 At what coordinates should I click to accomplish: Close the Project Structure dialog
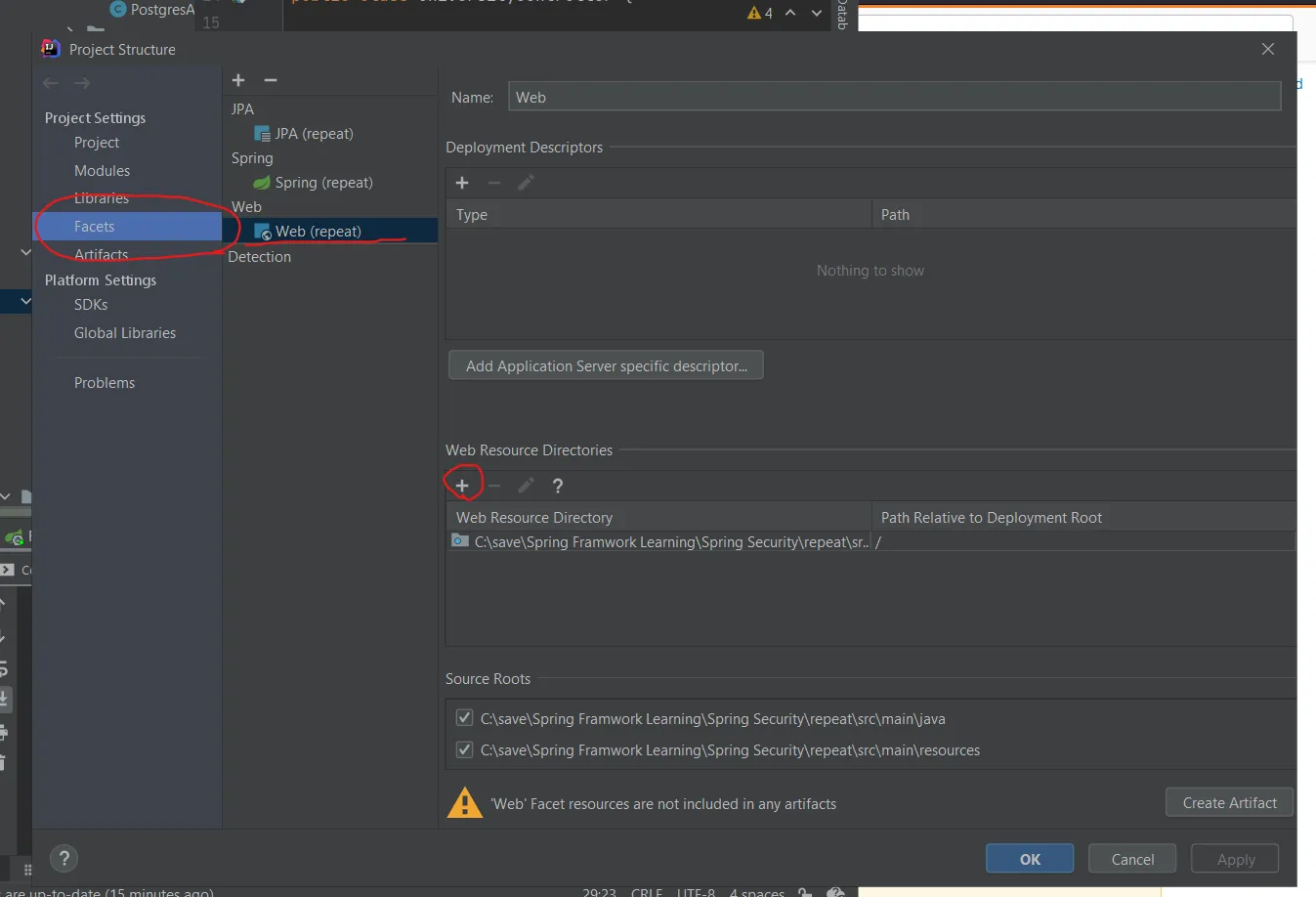point(1268,49)
